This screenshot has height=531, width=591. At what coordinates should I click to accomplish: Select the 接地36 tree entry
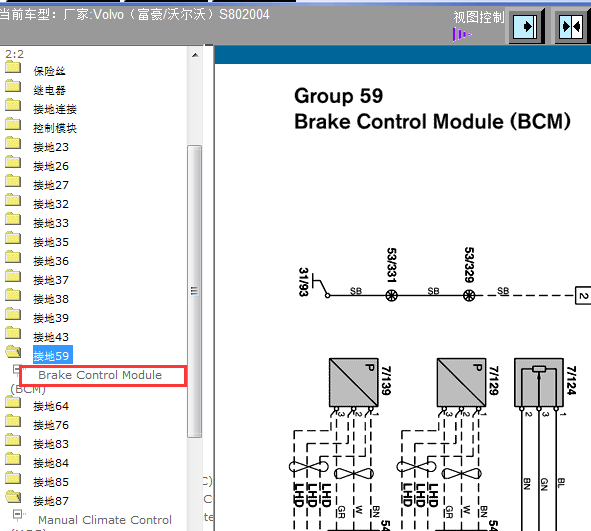click(x=51, y=261)
